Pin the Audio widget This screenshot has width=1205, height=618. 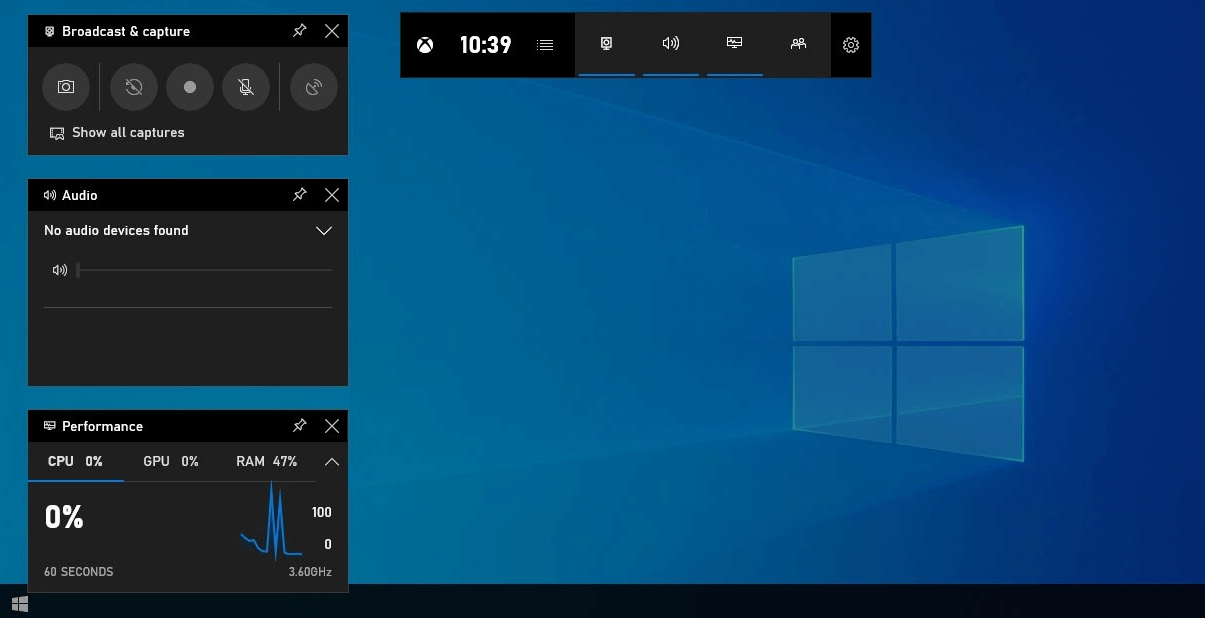(299, 195)
